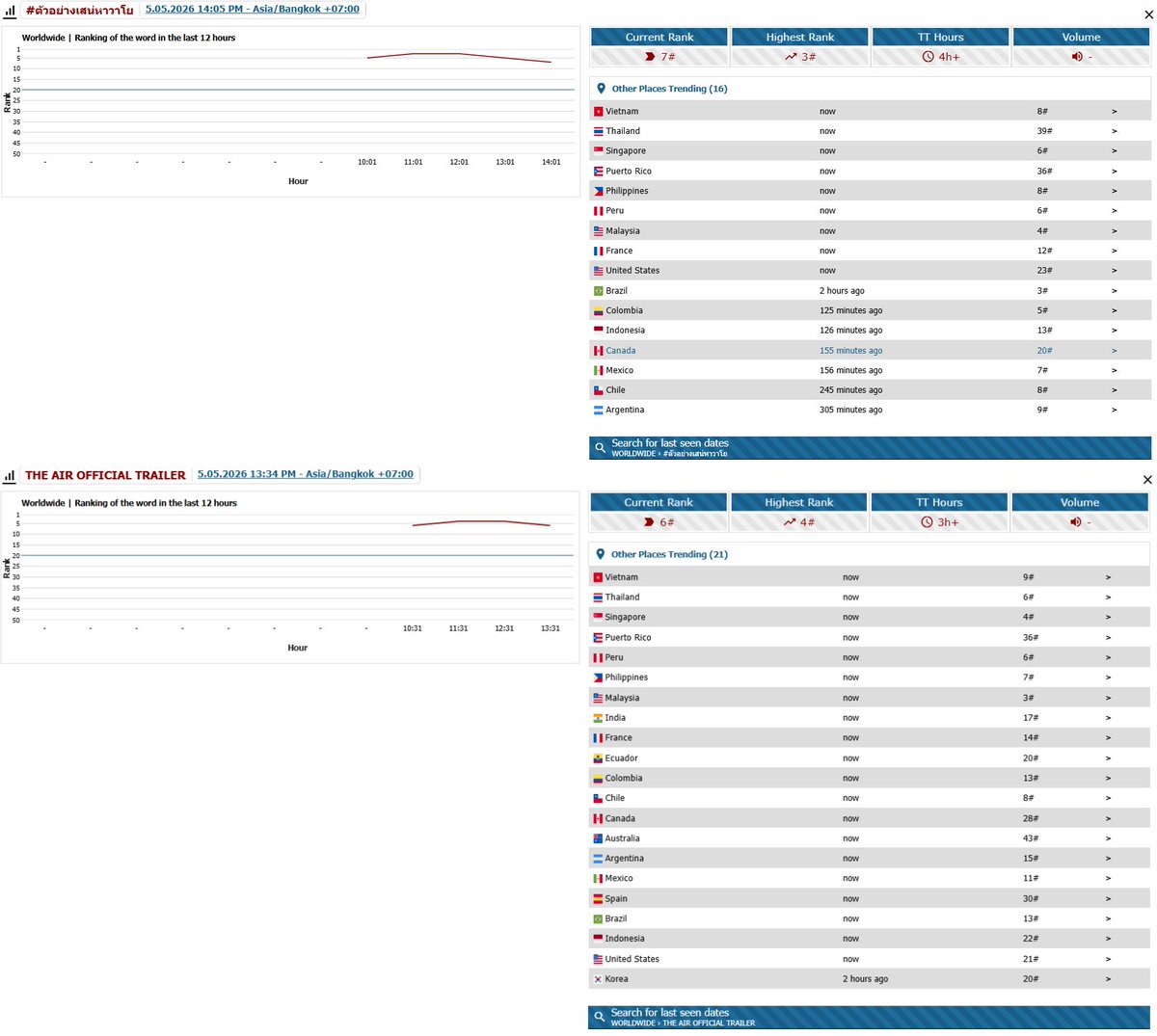Open Search for last seen dates for the Thai hashtag

pos(870,448)
